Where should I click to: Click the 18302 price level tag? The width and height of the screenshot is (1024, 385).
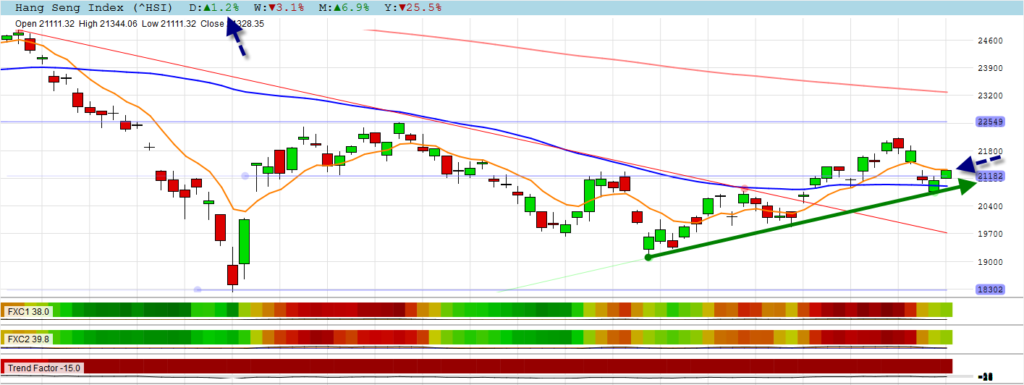coord(990,289)
